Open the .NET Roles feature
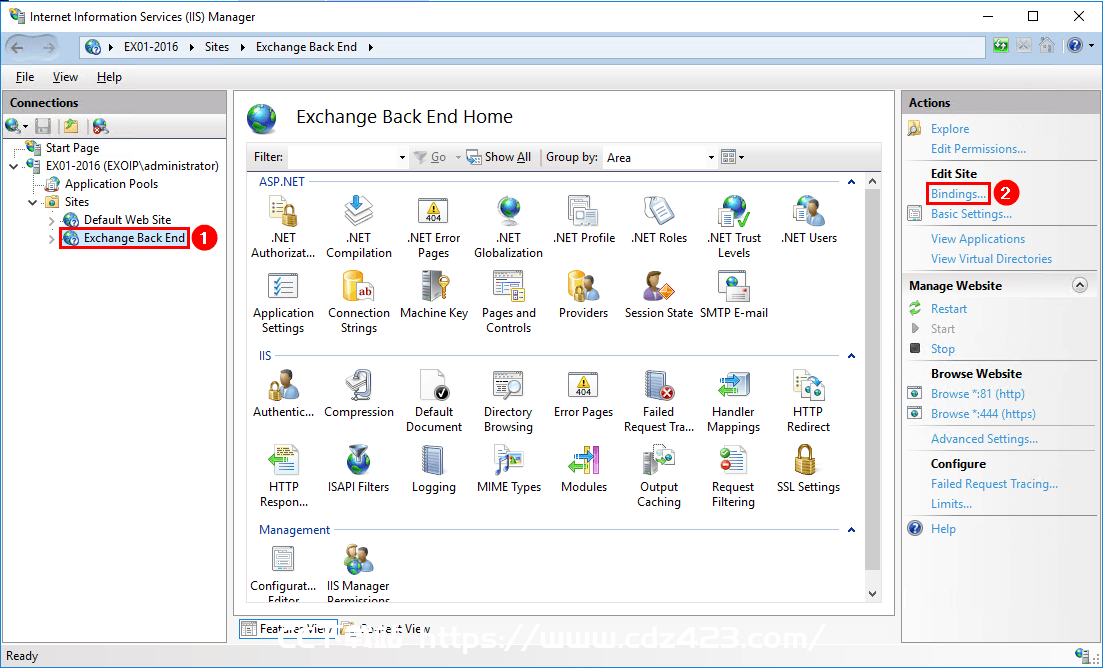 coord(659,220)
